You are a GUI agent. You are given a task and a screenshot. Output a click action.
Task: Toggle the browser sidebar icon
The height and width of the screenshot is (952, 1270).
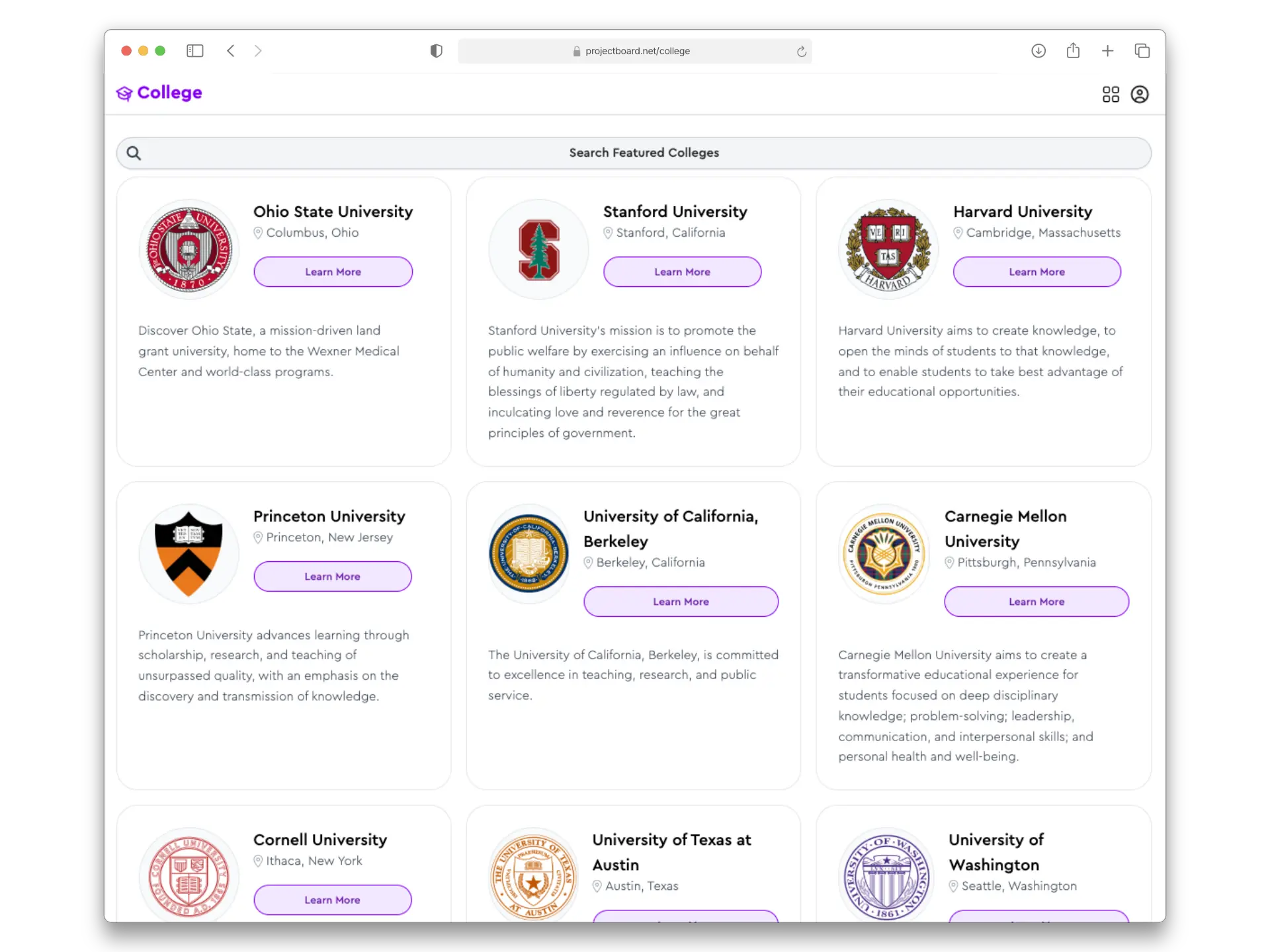[194, 51]
